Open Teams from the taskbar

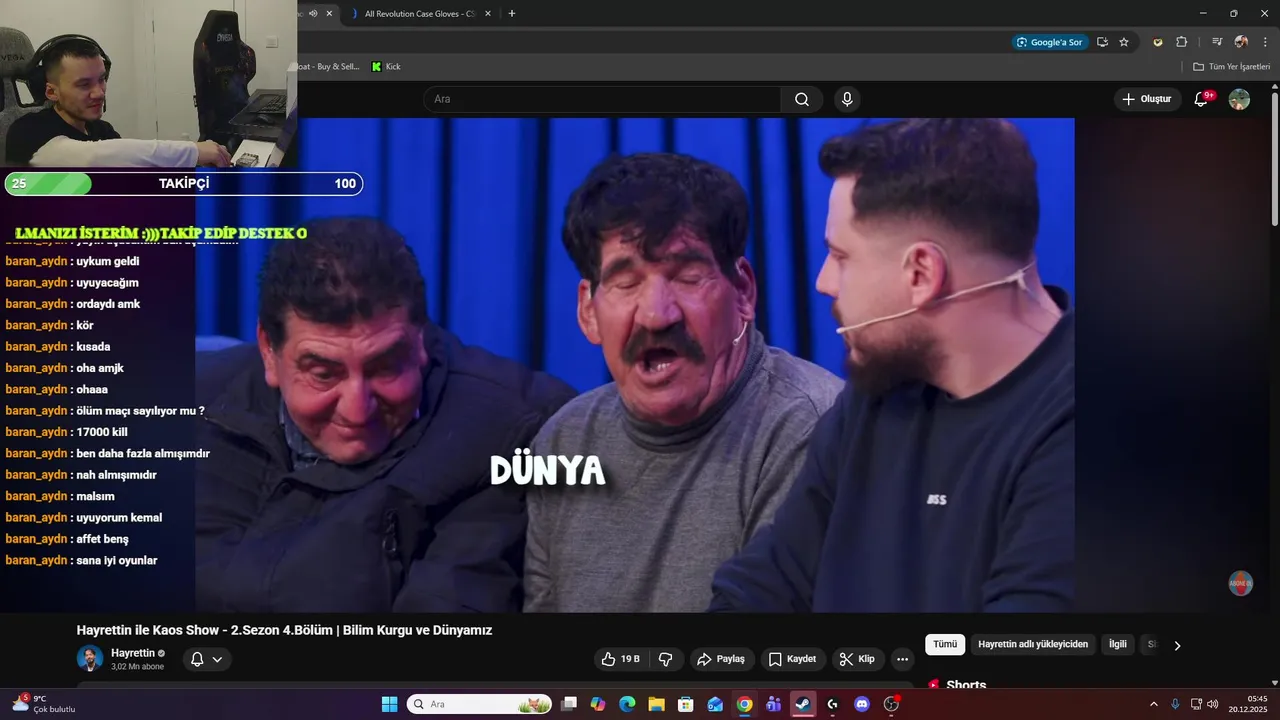pyautogui.click(x=773, y=704)
